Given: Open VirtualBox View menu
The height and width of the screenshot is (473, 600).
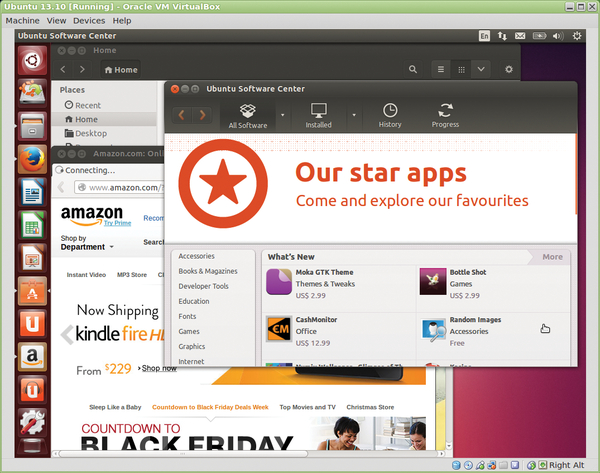Looking at the screenshot, I should (x=56, y=21).
